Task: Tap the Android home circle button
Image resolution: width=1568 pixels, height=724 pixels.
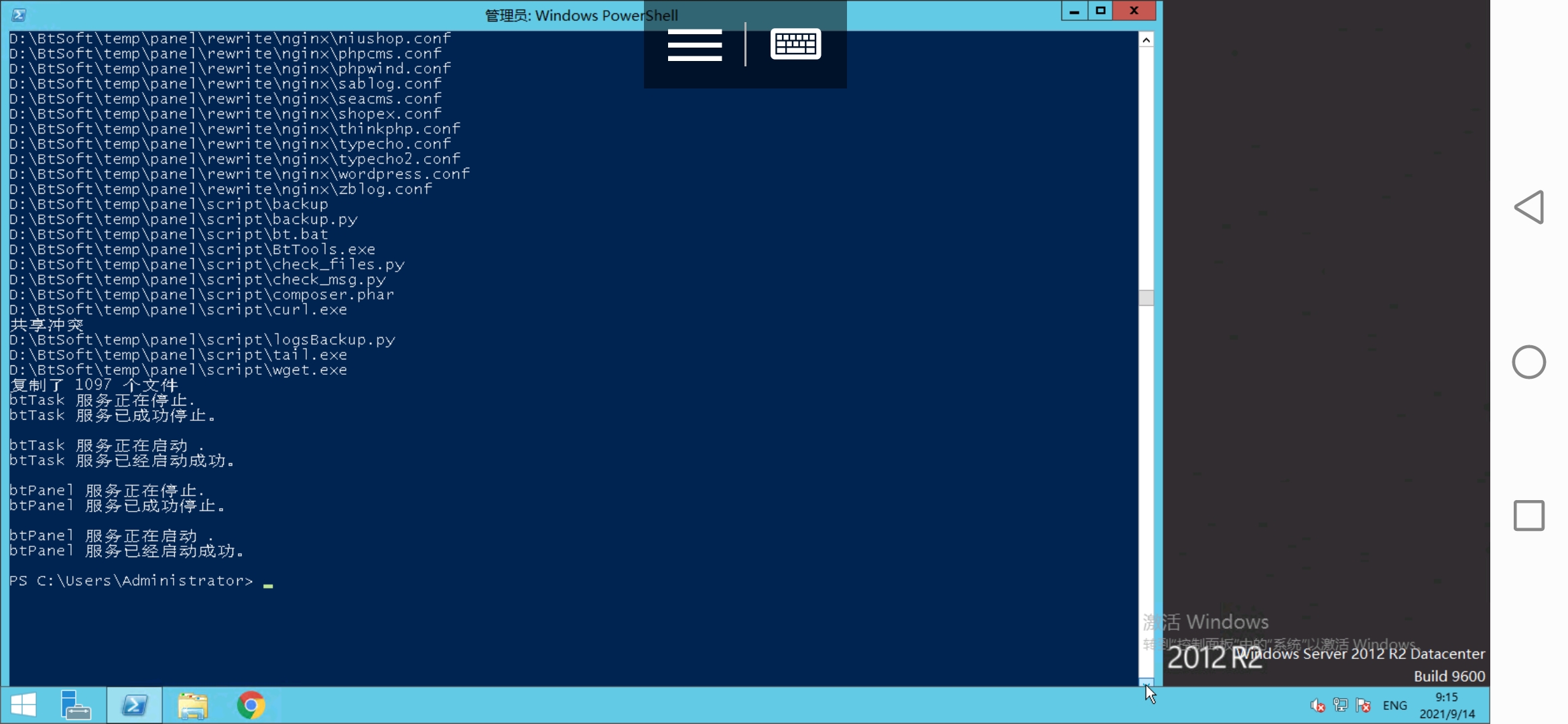Action: (1529, 362)
